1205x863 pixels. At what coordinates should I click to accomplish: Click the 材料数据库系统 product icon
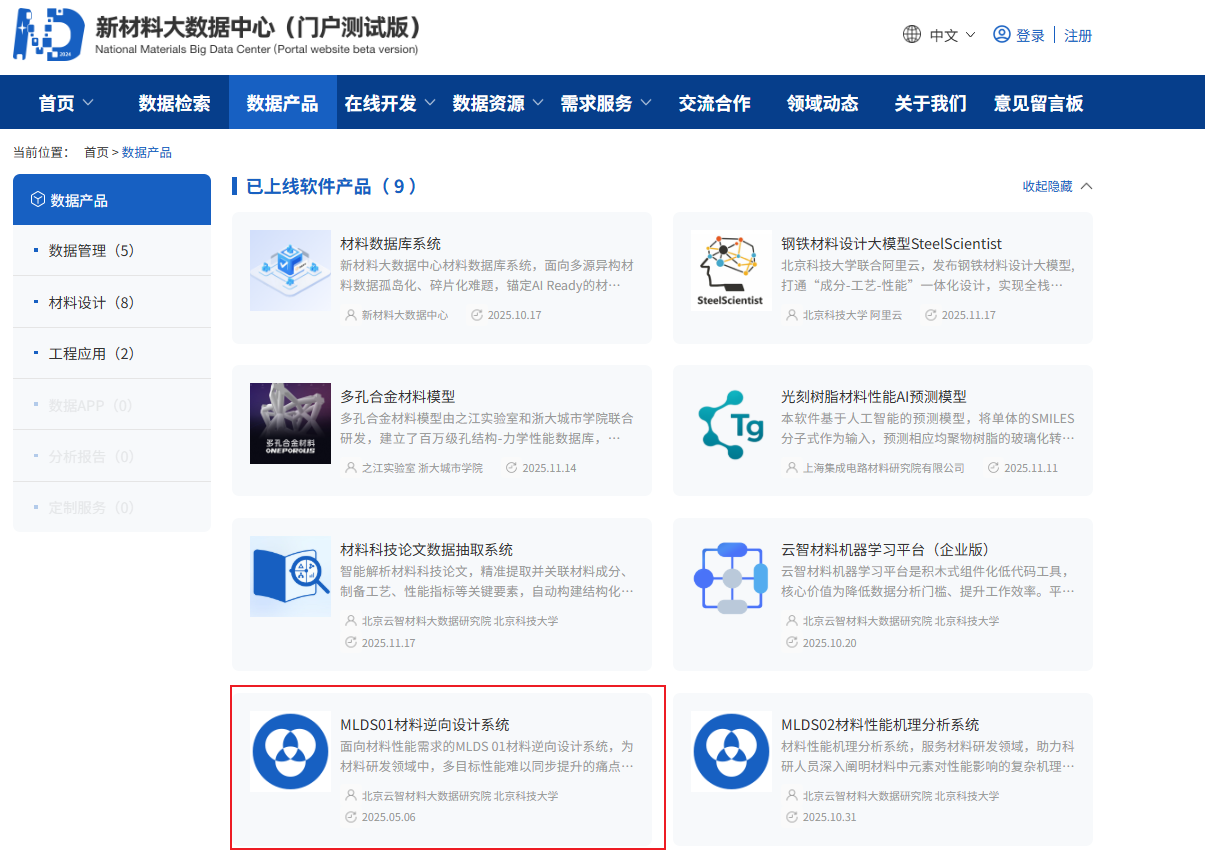tap(290, 270)
